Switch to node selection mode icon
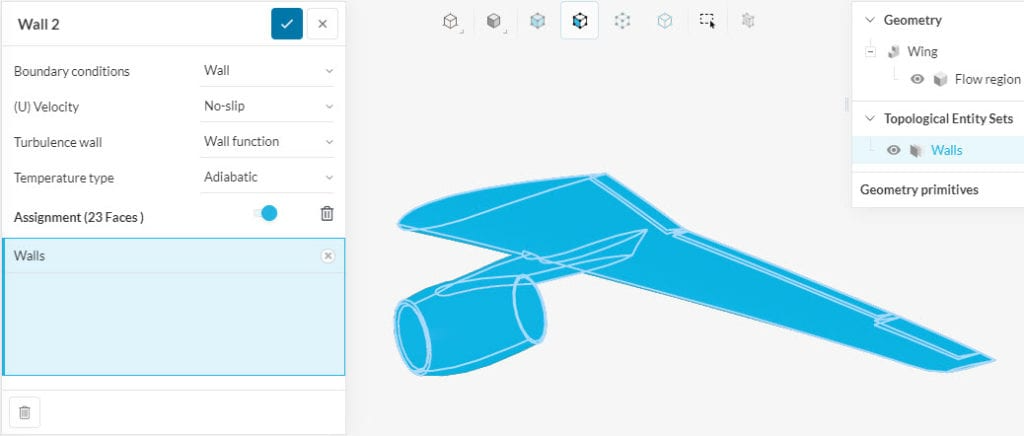 [622, 20]
